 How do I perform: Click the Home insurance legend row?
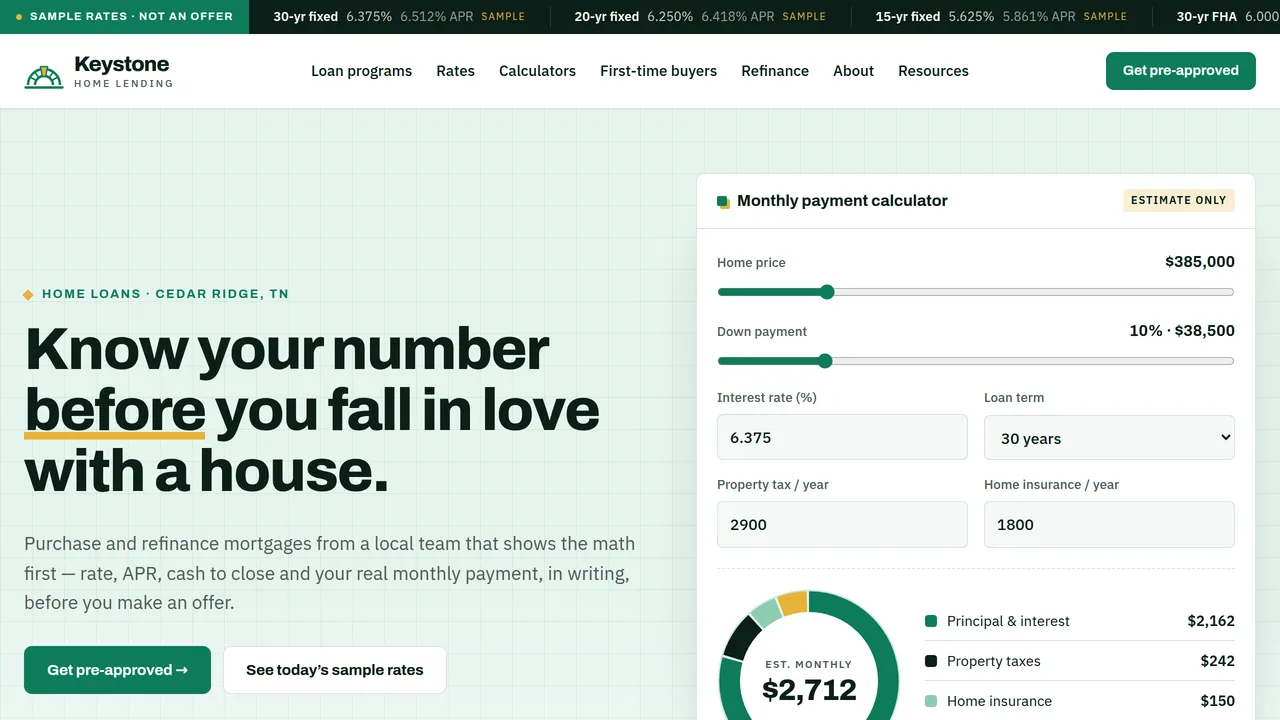(x=1080, y=701)
